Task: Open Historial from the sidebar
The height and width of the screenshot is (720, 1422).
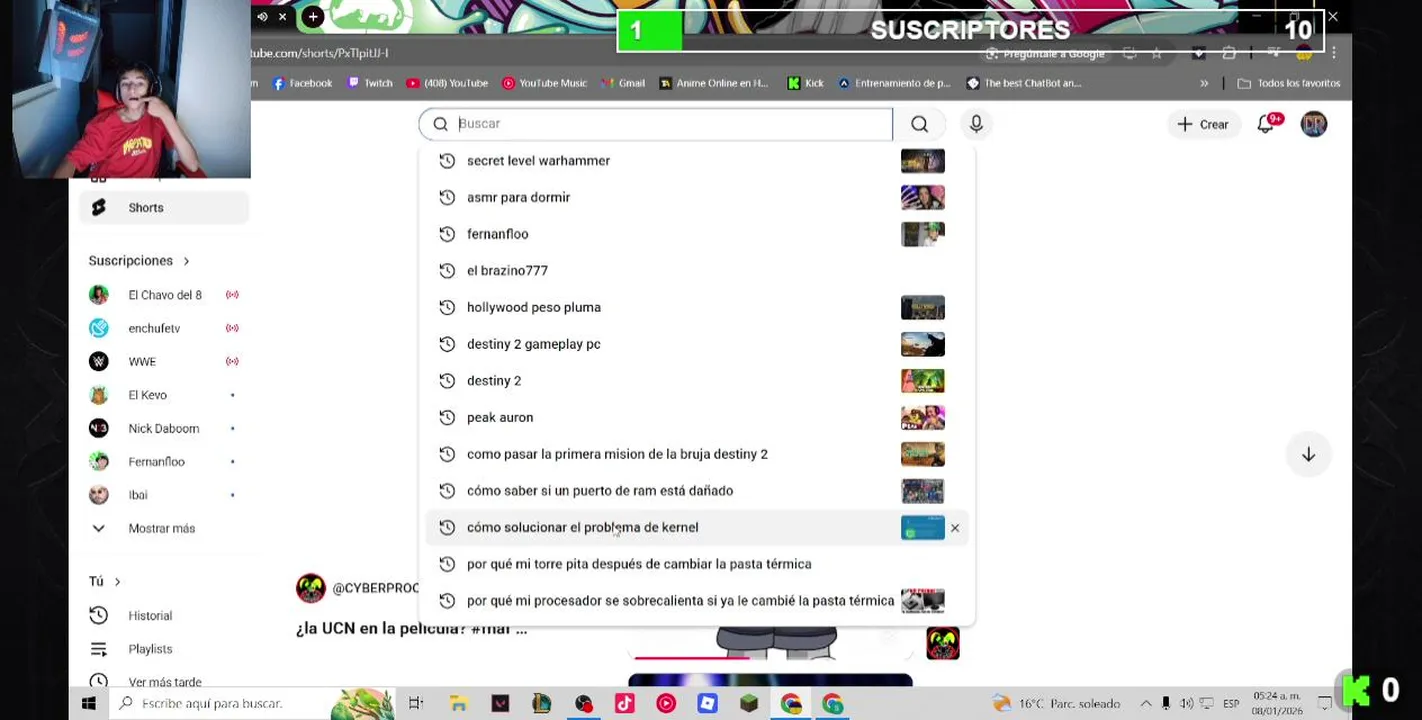Action: coord(150,616)
